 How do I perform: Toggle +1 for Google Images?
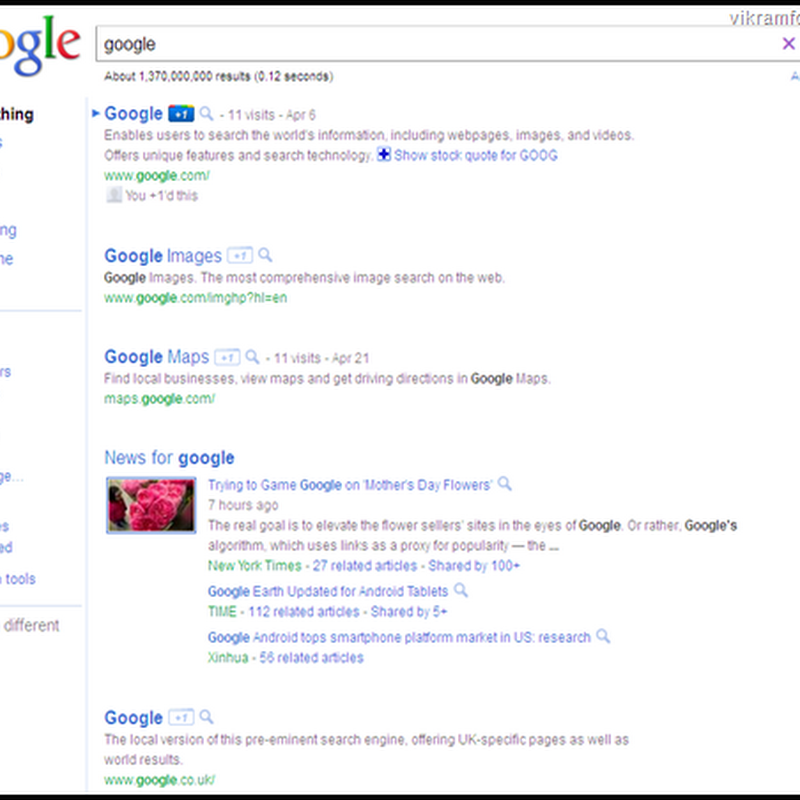pos(240,255)
